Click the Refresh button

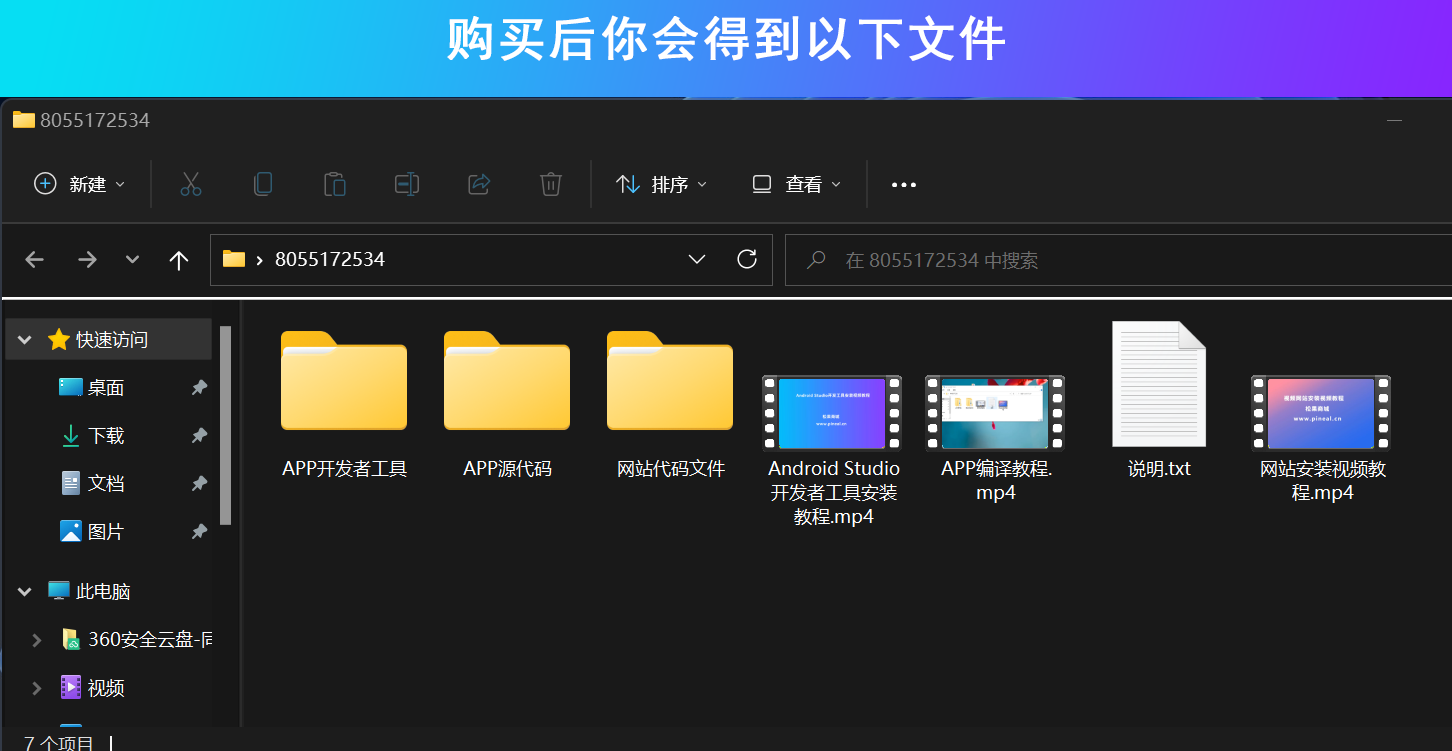[x=747, y=260]
